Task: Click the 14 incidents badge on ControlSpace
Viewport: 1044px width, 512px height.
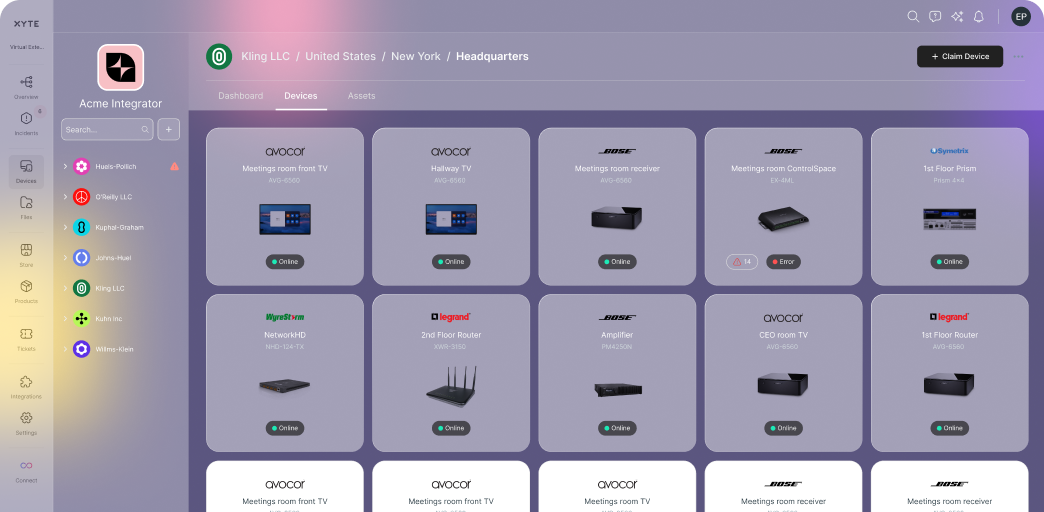Action: click(742, 262)
